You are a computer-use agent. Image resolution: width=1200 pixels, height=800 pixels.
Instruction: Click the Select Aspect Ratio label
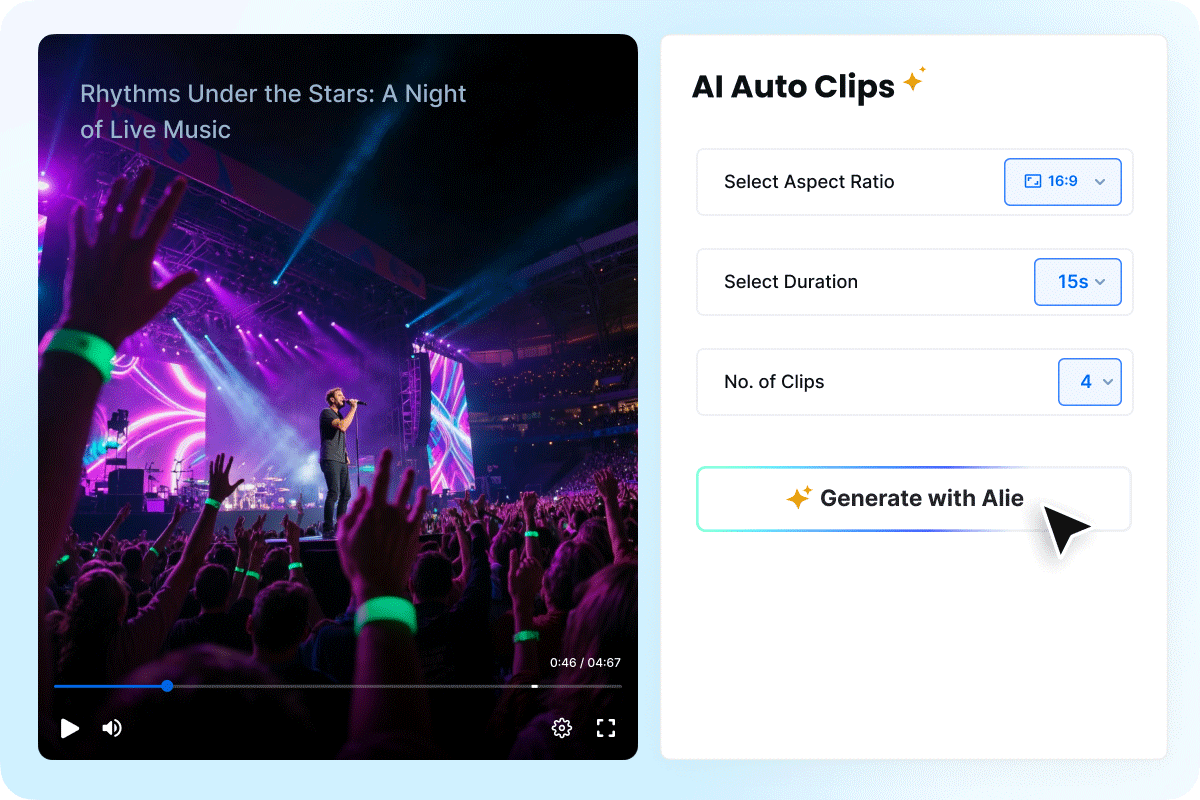[809, 182]
